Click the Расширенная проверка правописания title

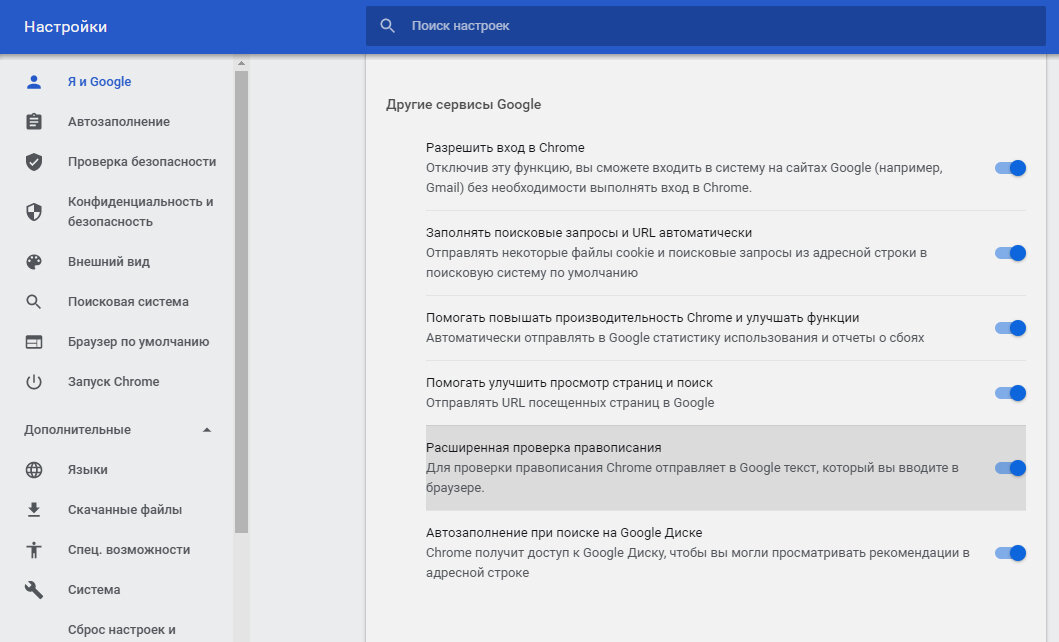pyautogui.click(x=544, y=448)
